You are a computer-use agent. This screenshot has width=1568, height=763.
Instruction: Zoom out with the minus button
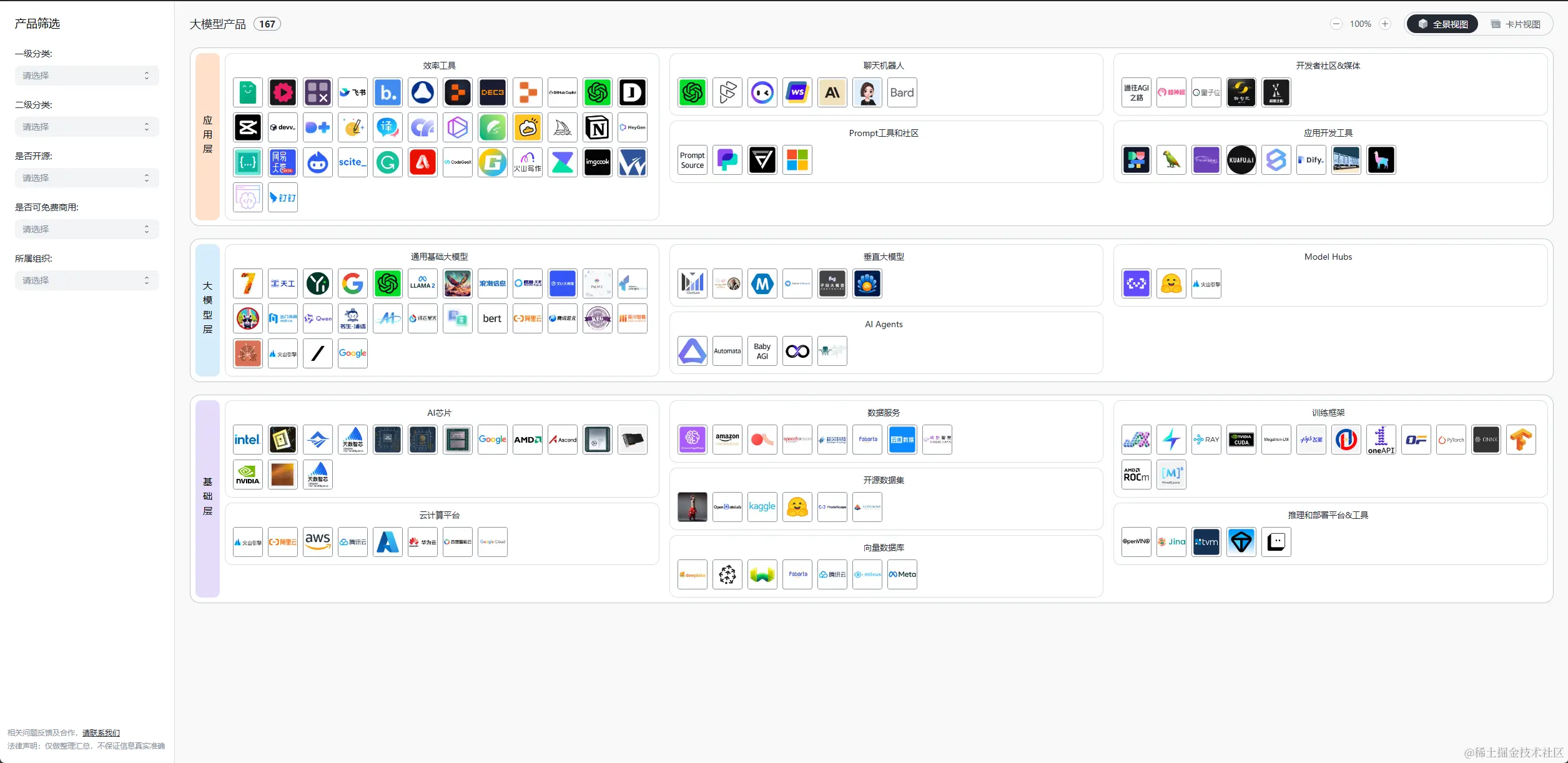[1336, 24]
